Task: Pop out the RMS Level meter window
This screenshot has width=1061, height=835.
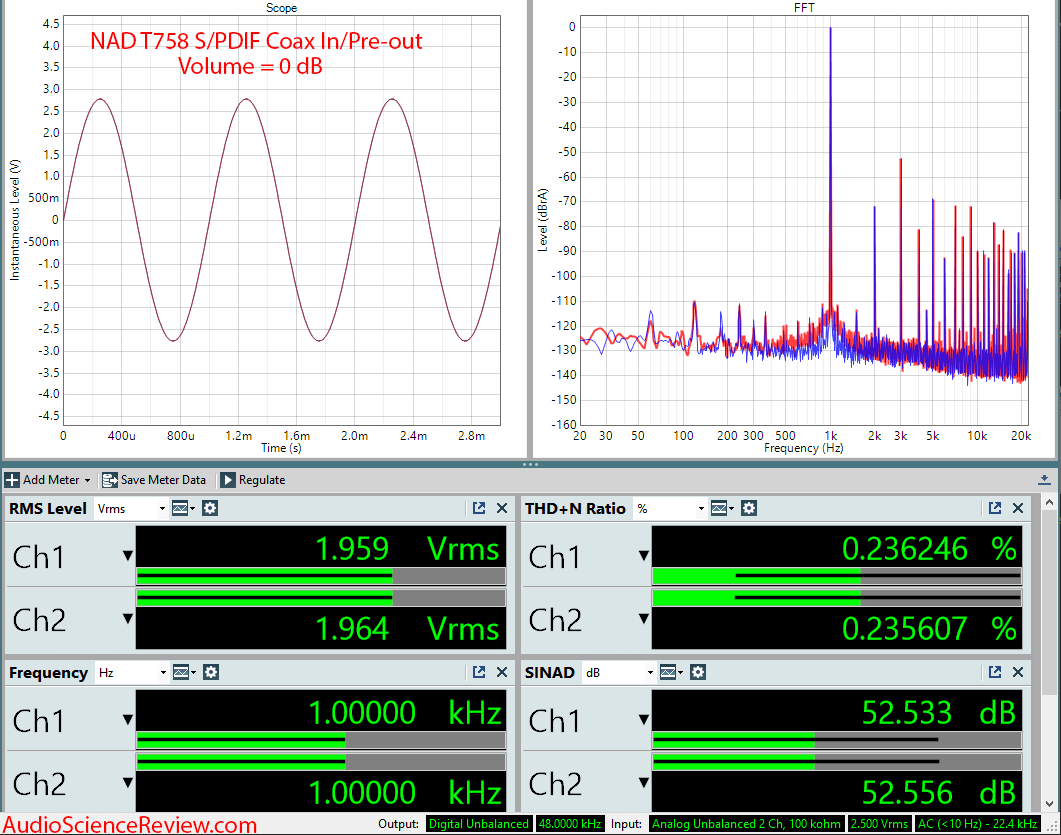Action: pos(479,508)
